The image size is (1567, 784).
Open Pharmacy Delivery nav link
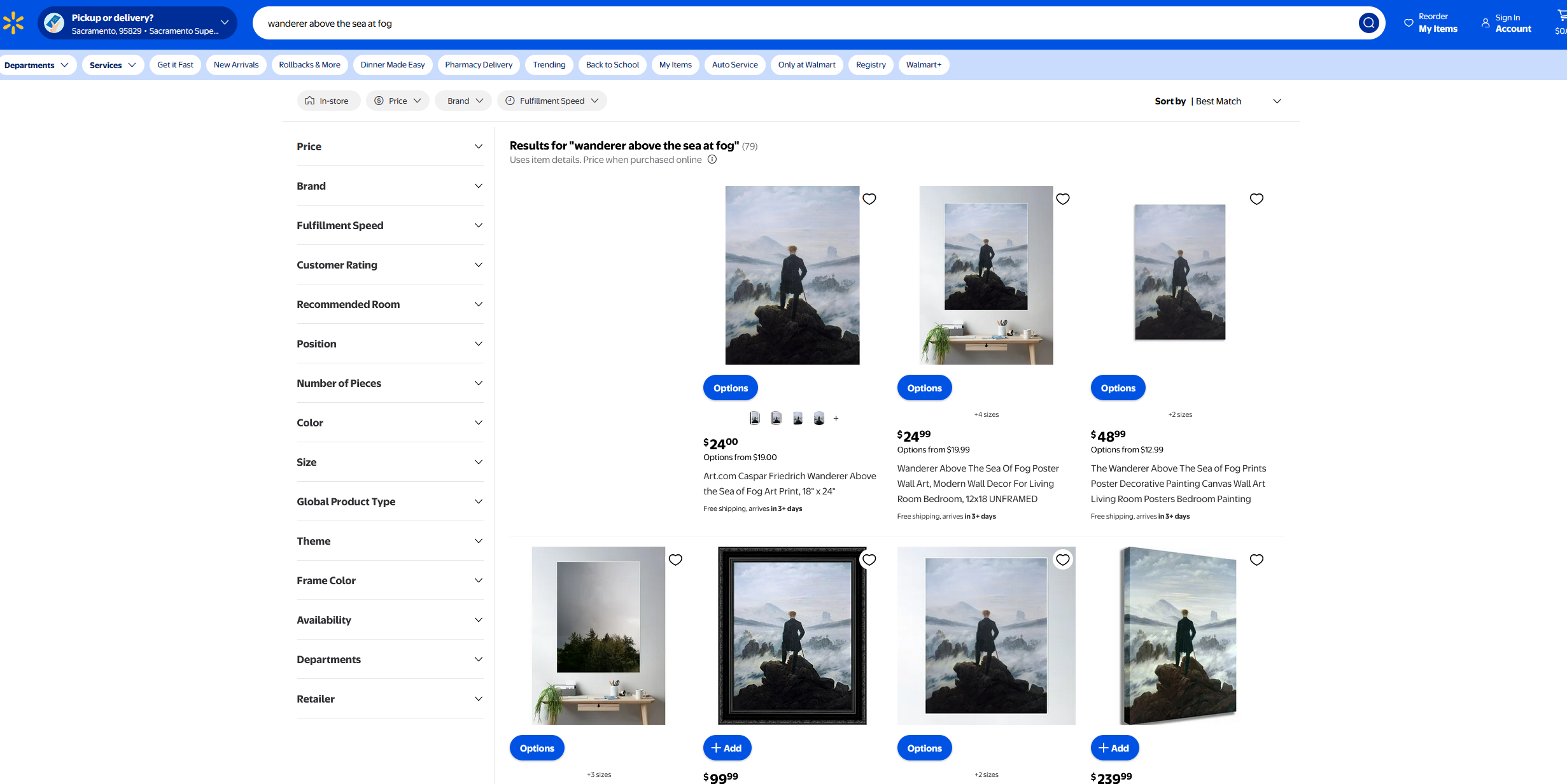point(479,65)
